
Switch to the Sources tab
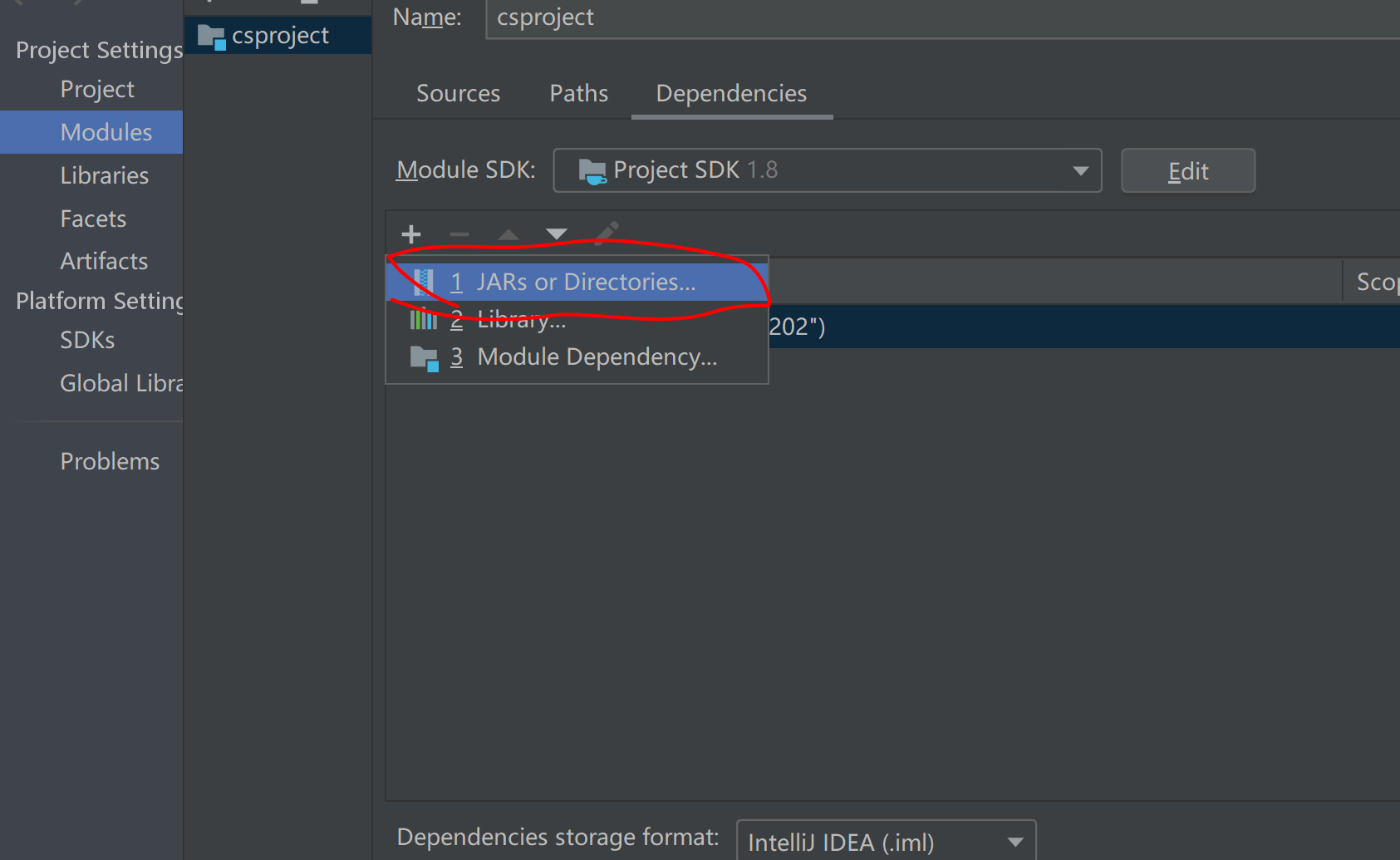(459, 93)
